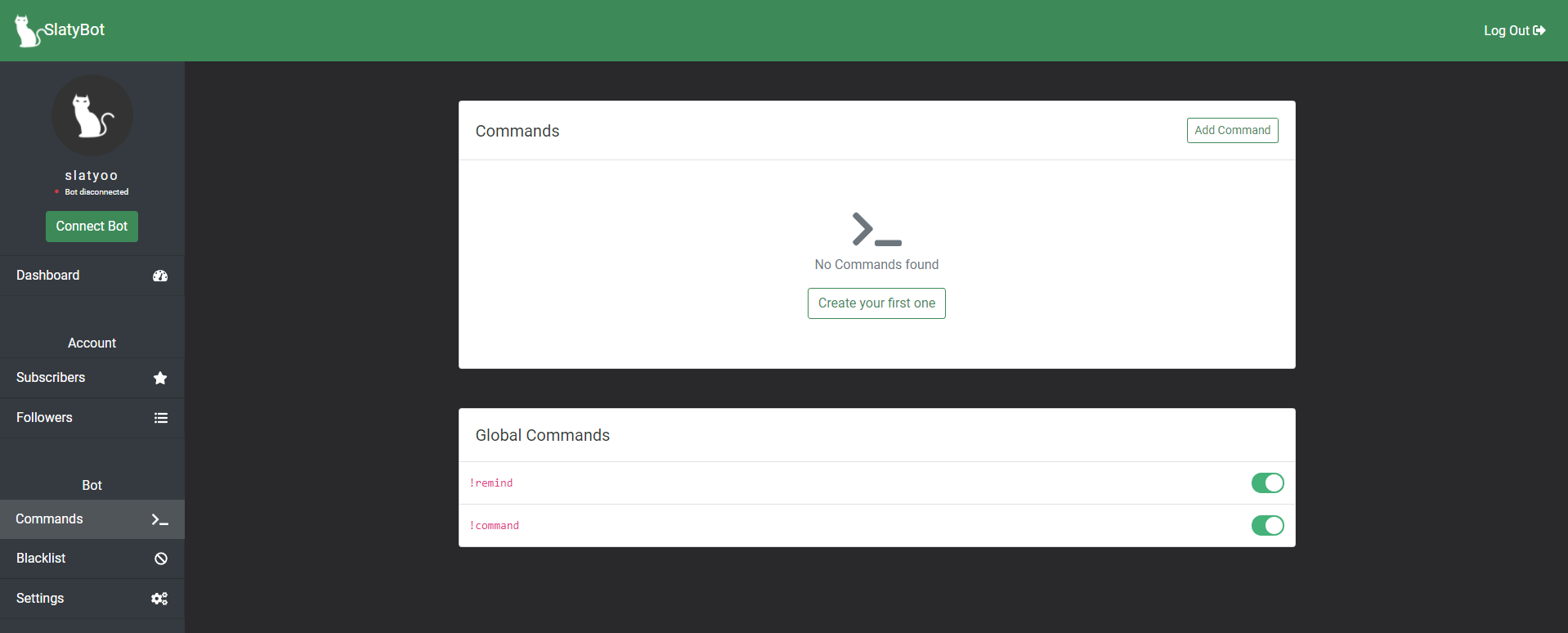Open the Dashboard menu item
This screenshot has width=1568, height=633.
pyautogui.click(x=92, y=276)
